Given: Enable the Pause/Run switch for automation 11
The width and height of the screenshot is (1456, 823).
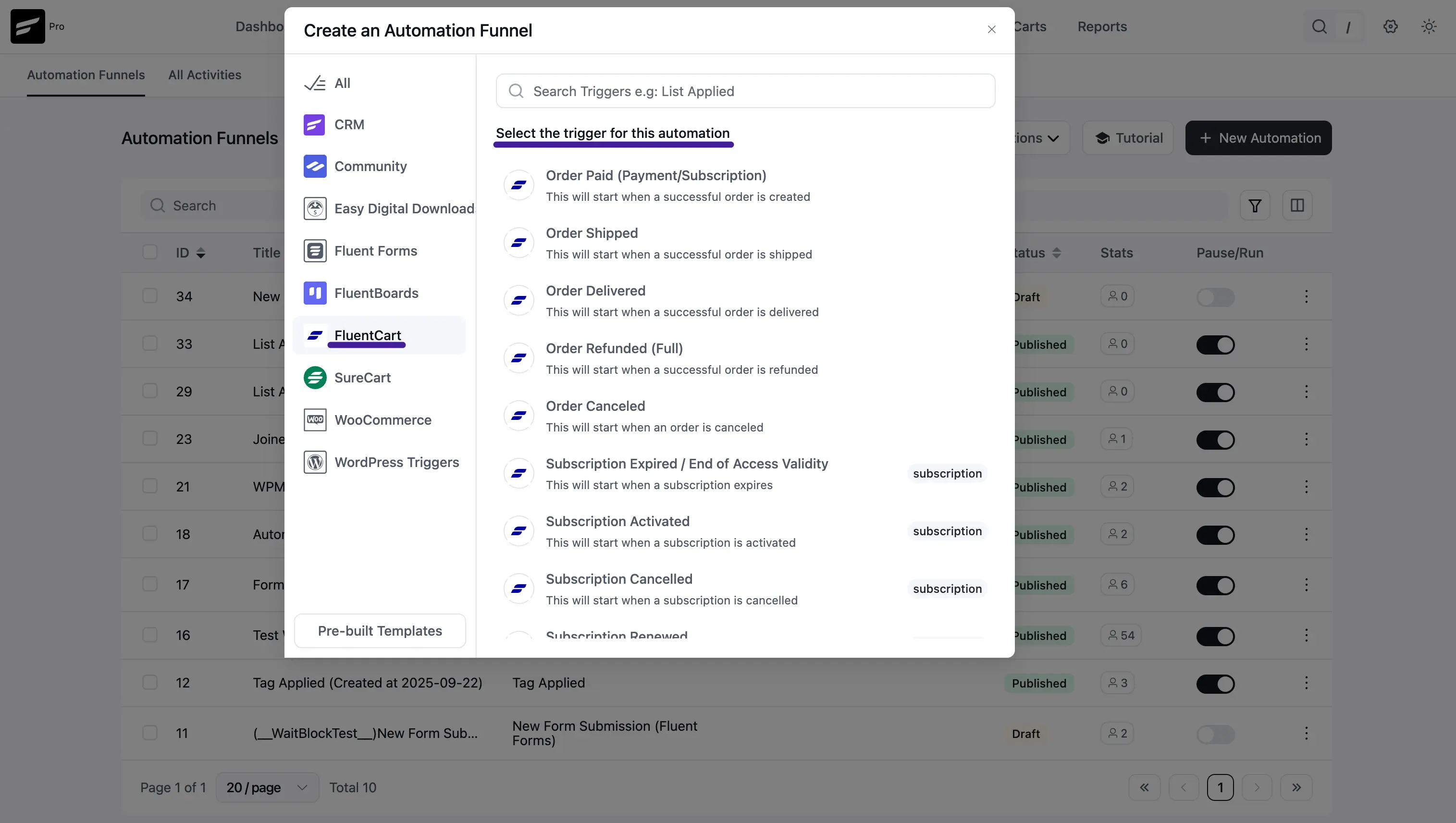Looking at the screenshot, I should pyautogui.click(x=1215, y=734).
